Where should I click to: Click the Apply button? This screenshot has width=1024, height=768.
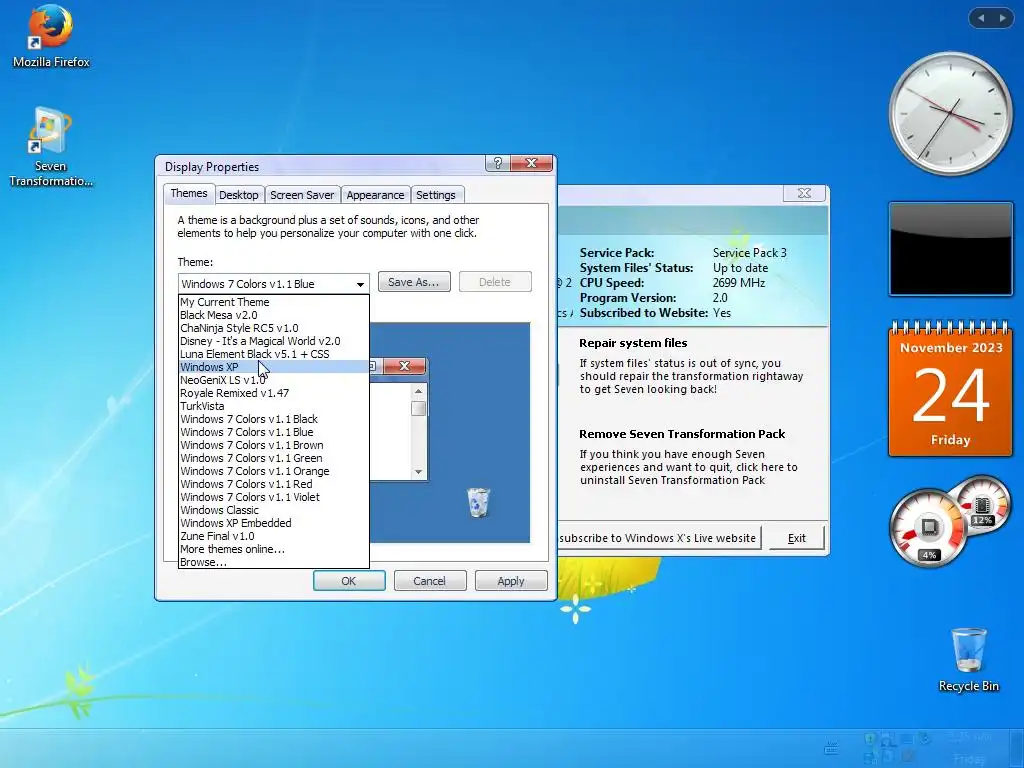[511, 581]
